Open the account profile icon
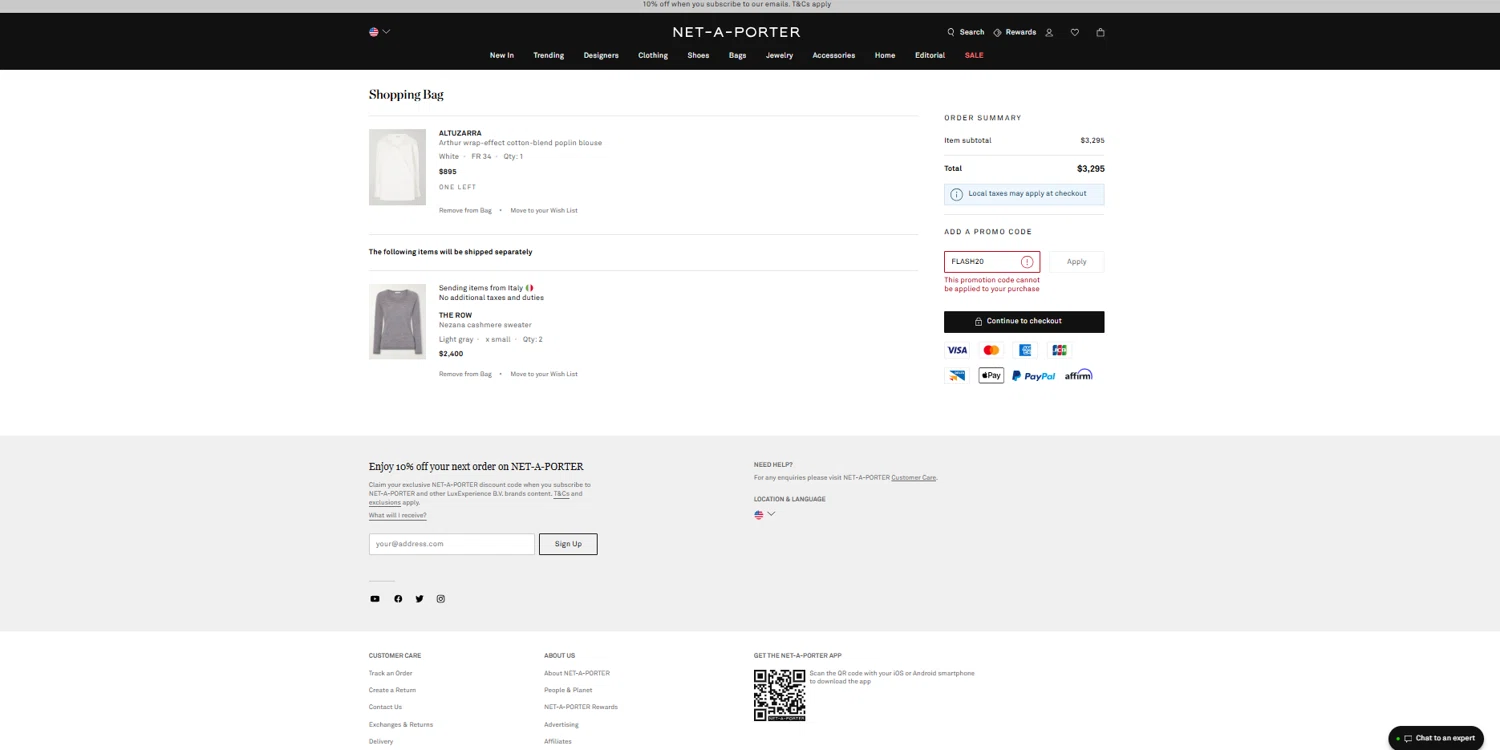Viewport: 1500px width, 750px height. coord(1049,32)
